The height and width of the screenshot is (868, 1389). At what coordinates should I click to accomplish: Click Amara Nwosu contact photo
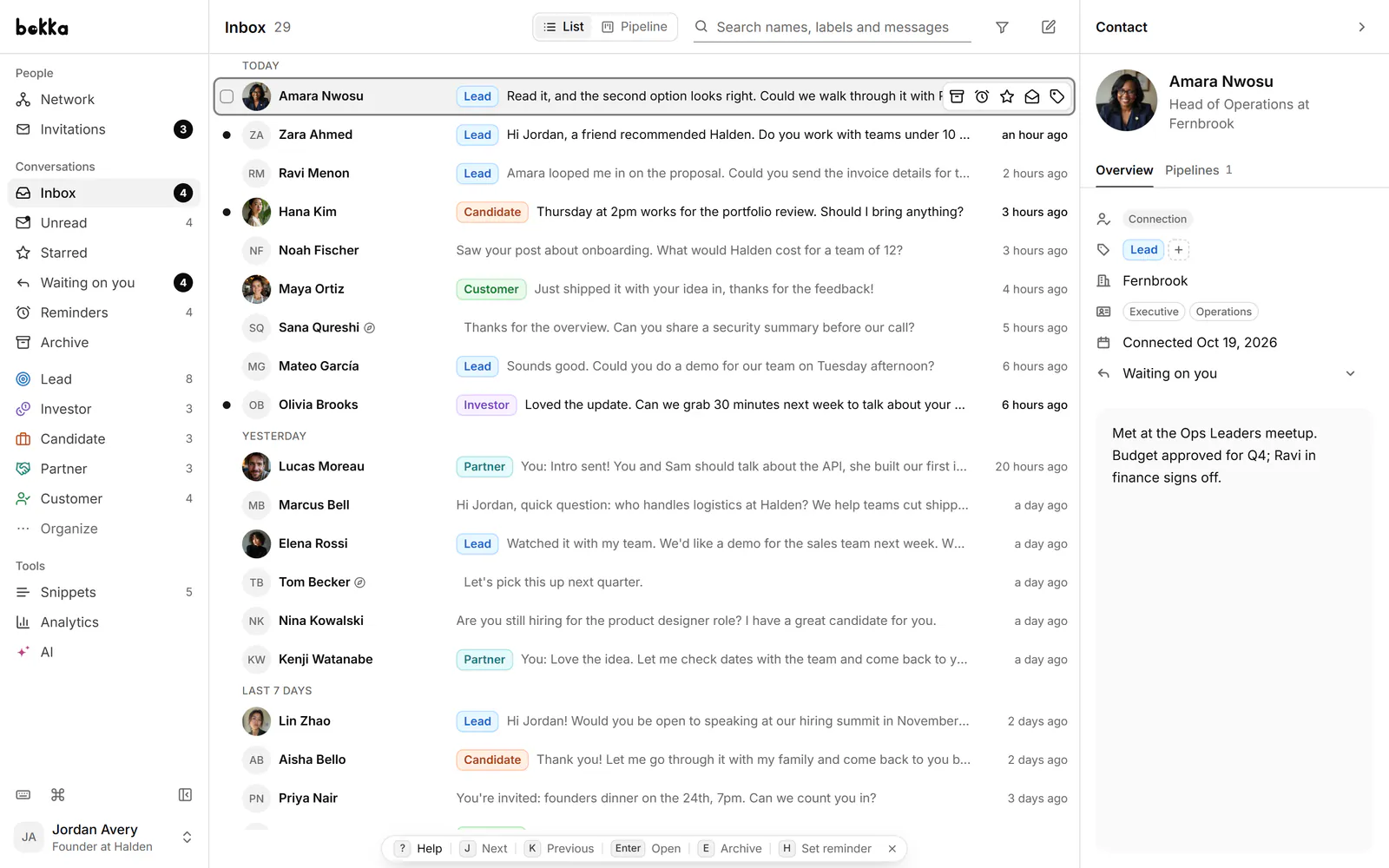pyautogui.click(x=1126, y=101)
